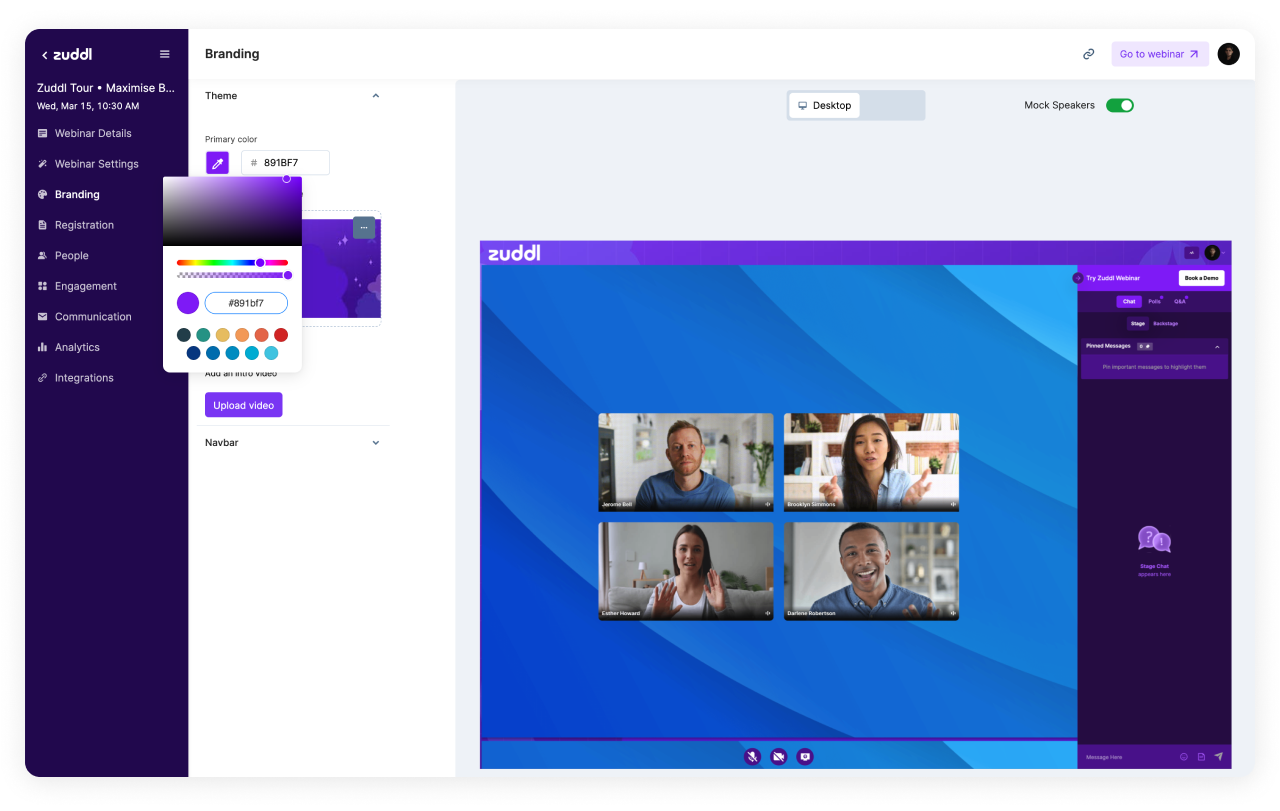Switch to the Q&A tab
1280x811 pixels.
[x=1180, y=301]
